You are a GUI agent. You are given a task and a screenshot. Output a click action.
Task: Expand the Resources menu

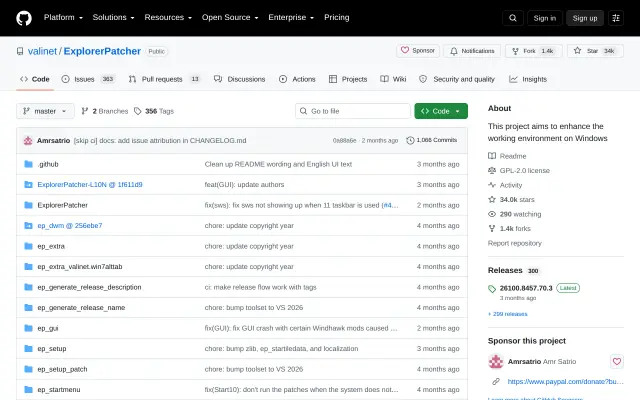pos(168,18)
